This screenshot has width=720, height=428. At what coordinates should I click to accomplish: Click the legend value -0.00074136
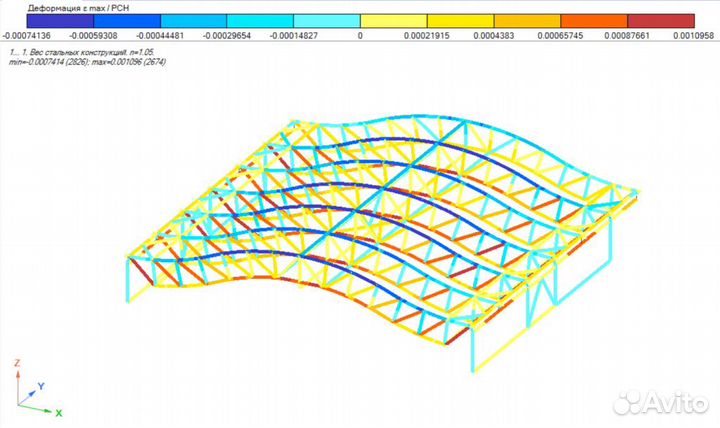pyautogui.click(x=30, y=35)
